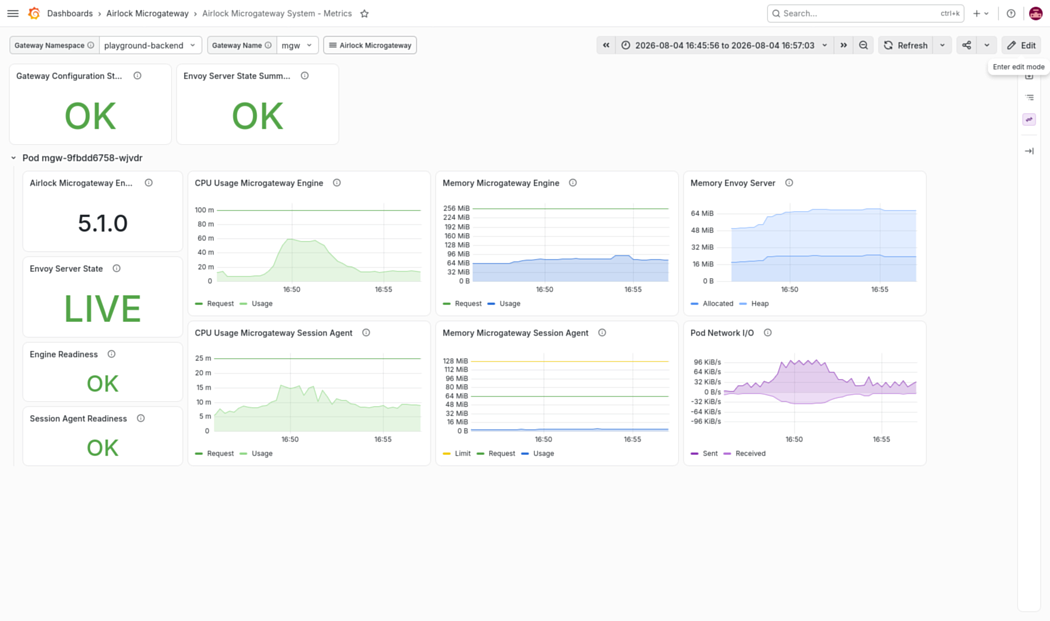Viewport: 1050px width, 621px height.
Task: Collapse the Pod mgw-9fbdd6758-wjvdr row
Action: (13, 158)
